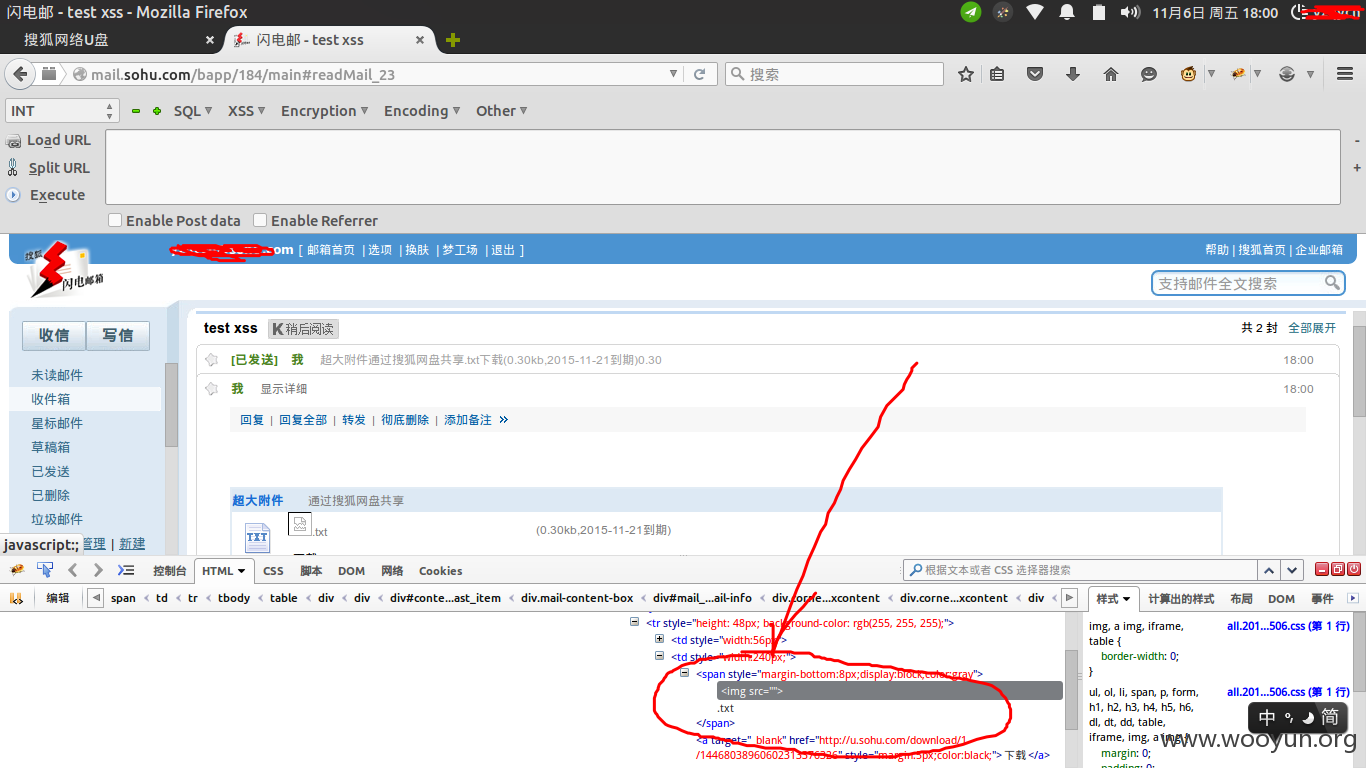Go to the Firefox home page icon
The width and height of the screenshot is (1366, 768).
(x=1111, y=74)
